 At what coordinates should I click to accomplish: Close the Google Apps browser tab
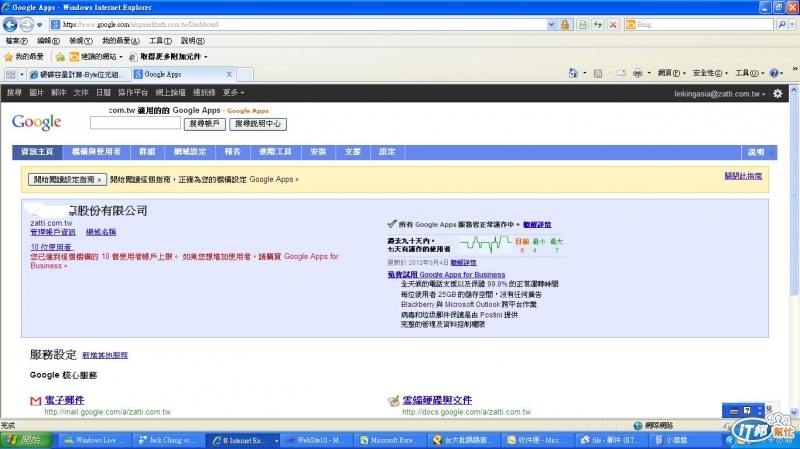pos(229,74)
